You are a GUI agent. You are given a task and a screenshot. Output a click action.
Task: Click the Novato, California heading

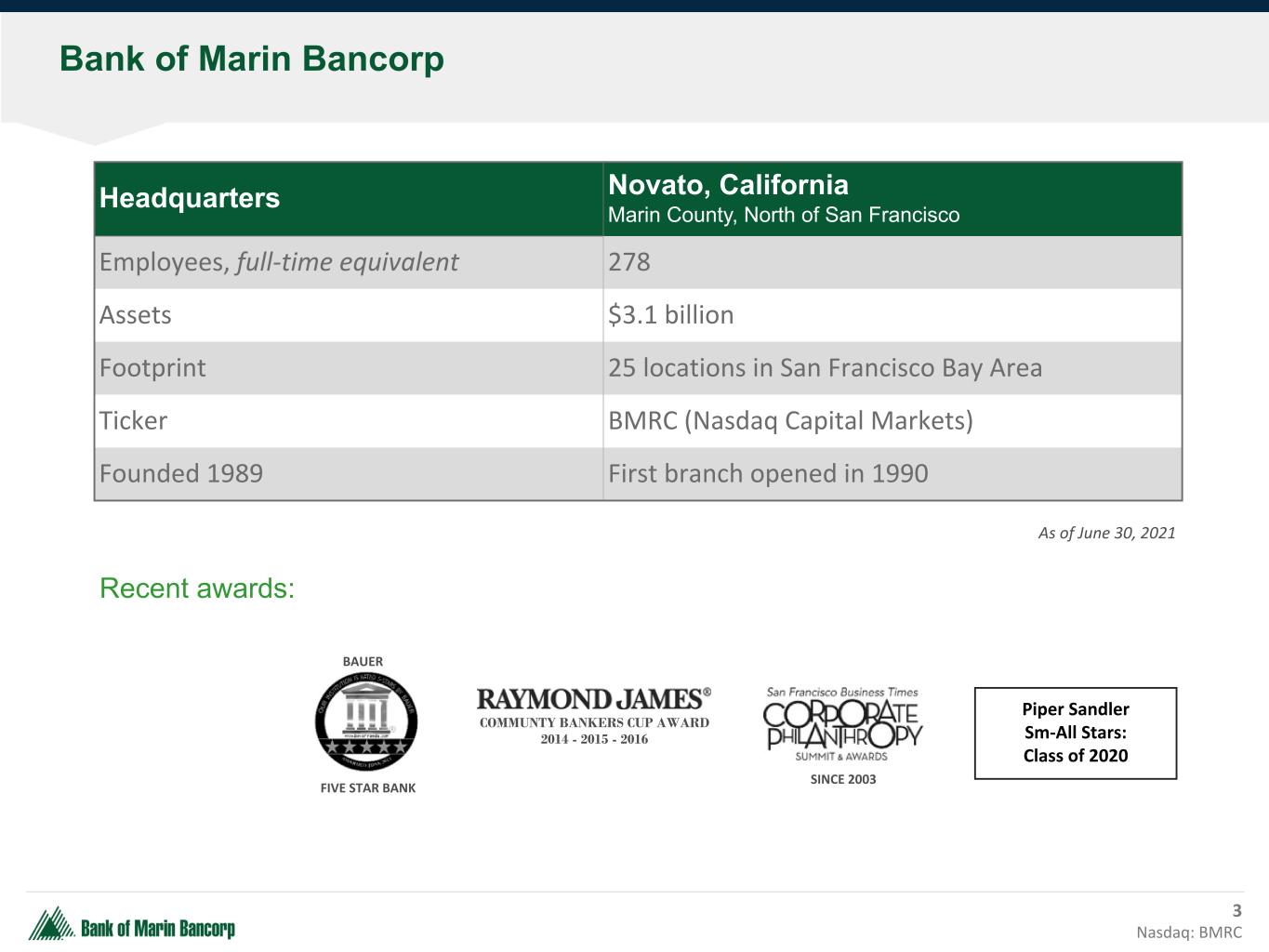click(728, 184)
